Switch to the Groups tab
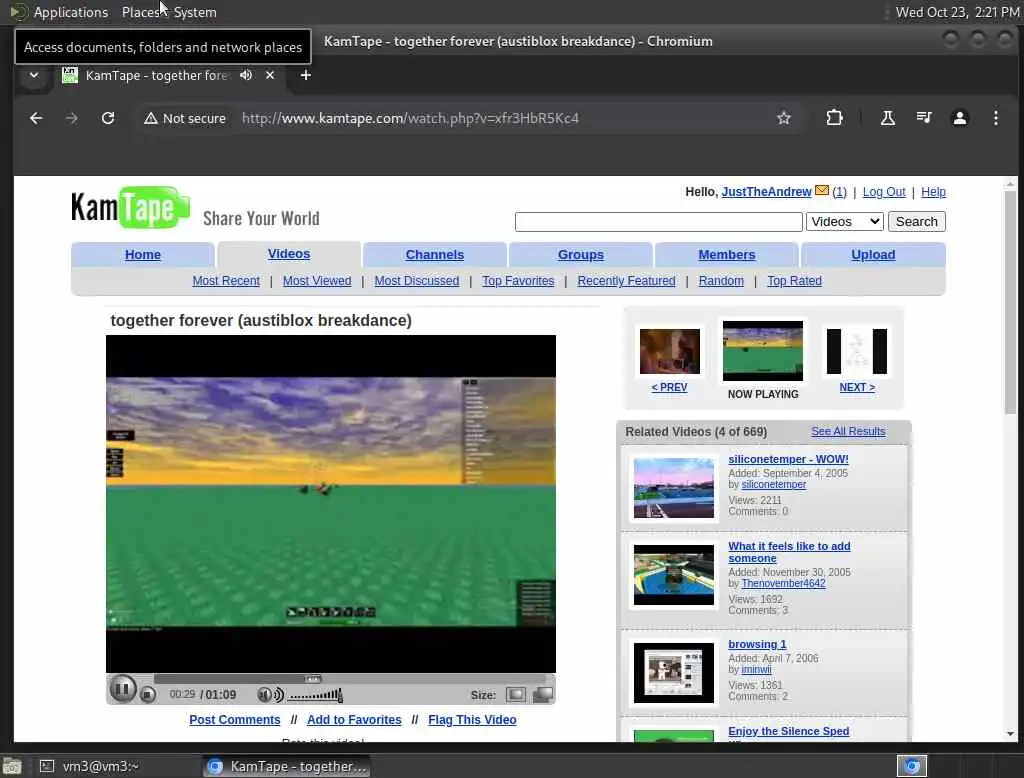The height and width of the screenshot is (778, 1024). [x=581, y=255]
